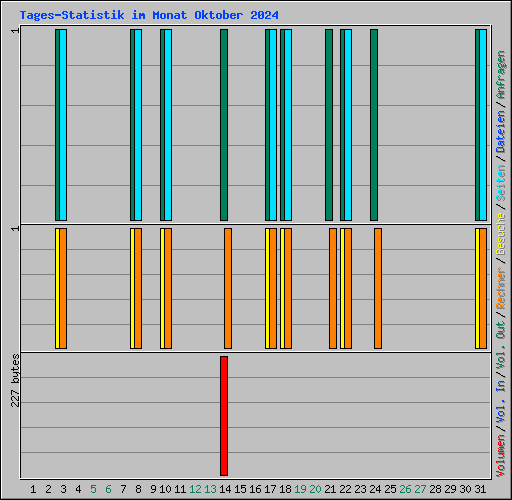512x500 pixels.
Task: Click the yellow Besuche bar for day 8
Action: click(x=132, y=289)
